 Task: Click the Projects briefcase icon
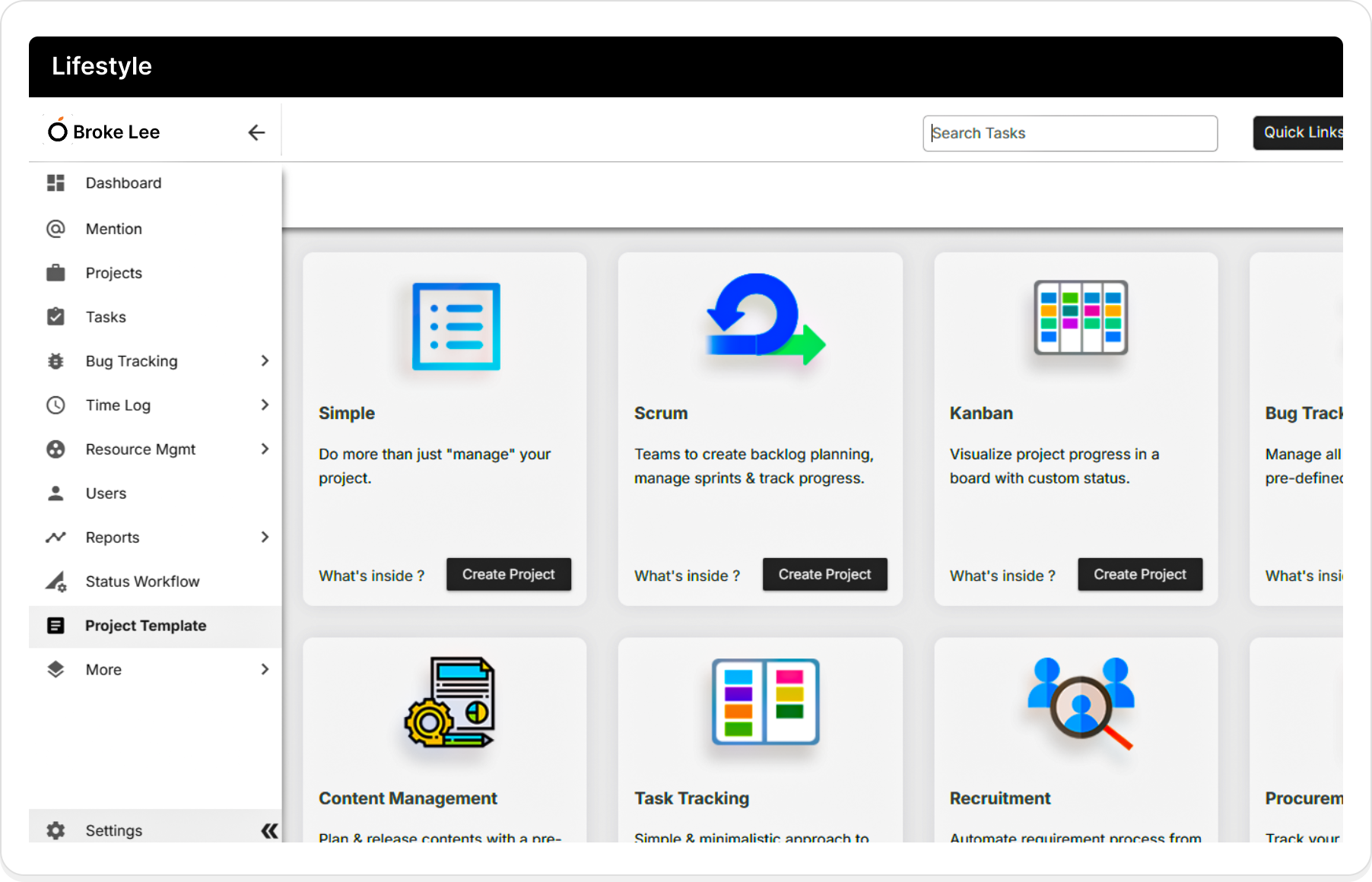point(56,273)
